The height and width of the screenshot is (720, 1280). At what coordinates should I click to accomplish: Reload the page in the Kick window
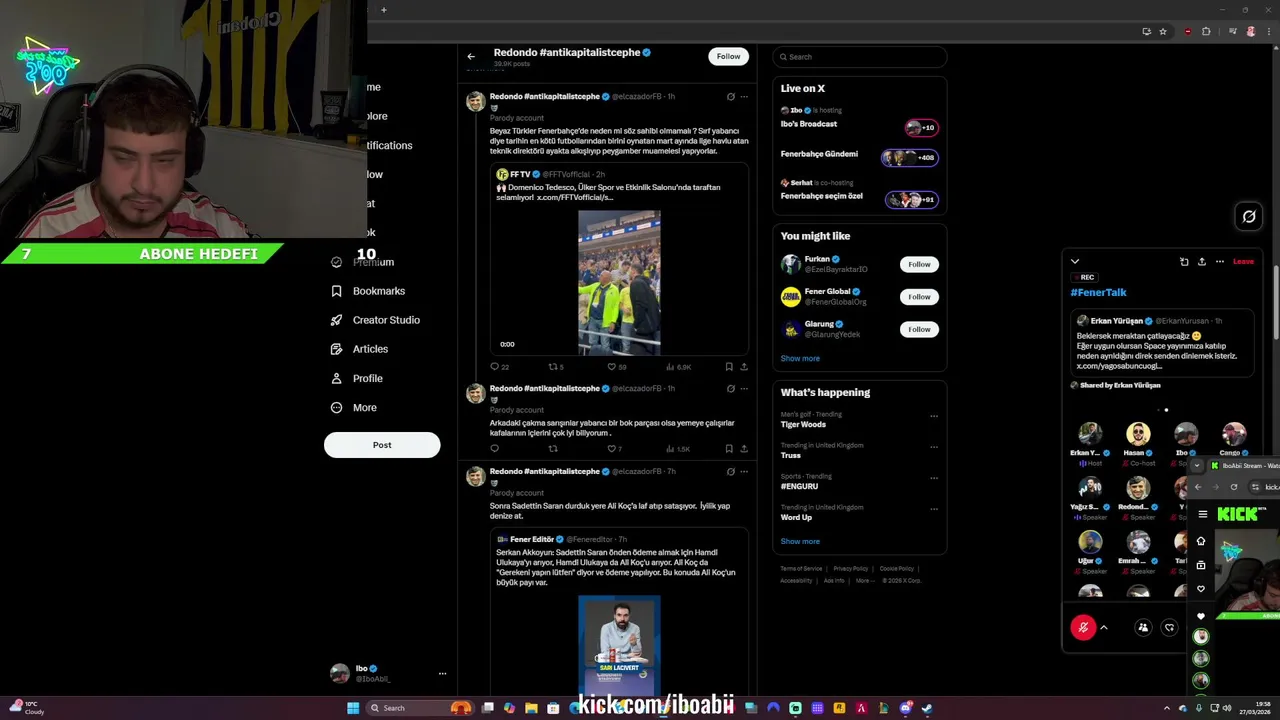coord(1233,487)
